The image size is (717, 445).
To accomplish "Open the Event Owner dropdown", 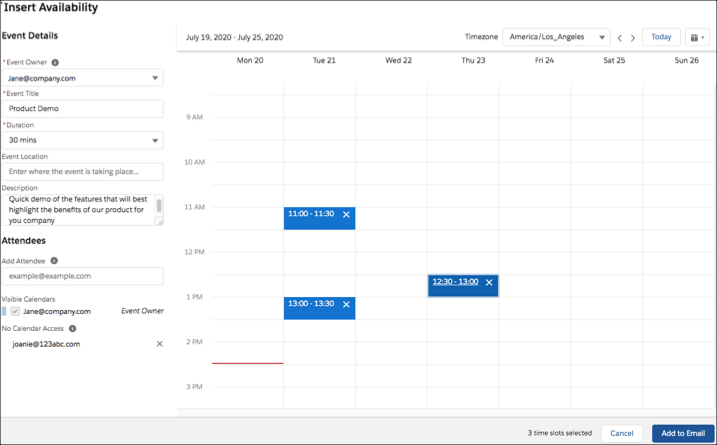I will (x=83, y=78).
